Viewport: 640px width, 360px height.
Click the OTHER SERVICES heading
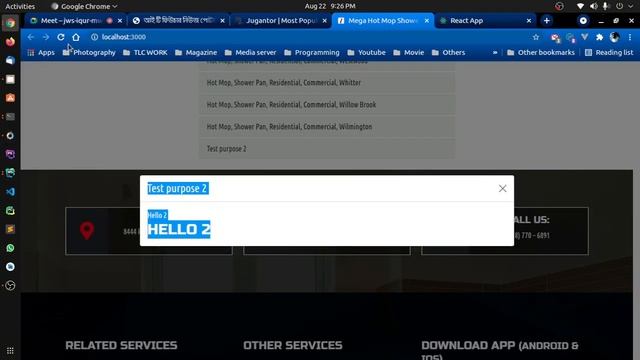[x=293, y=346]
